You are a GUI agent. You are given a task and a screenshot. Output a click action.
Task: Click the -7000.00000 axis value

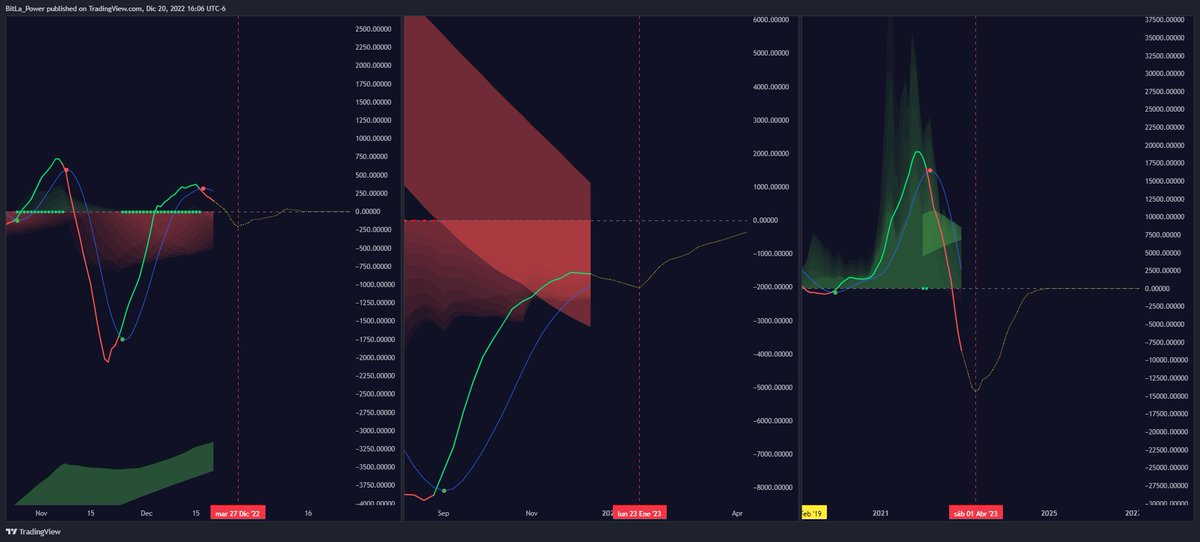click(772, 454)
